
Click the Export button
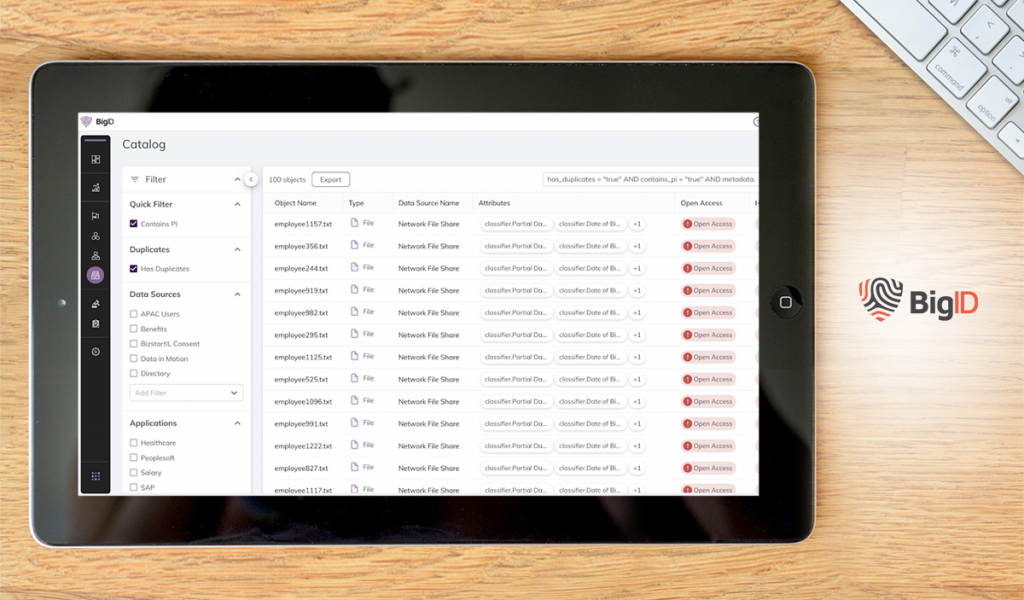tap(330, 179)
